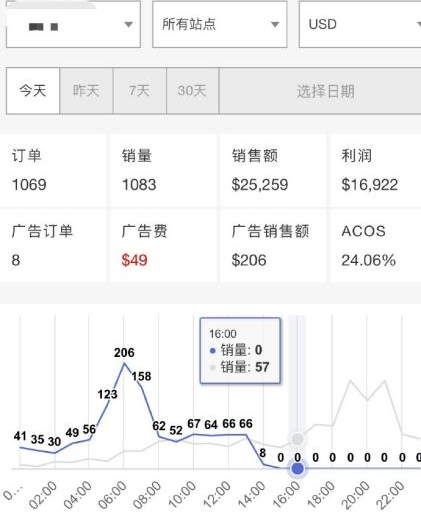Open the 选择日期 date picker

click(x=320, y=91)
